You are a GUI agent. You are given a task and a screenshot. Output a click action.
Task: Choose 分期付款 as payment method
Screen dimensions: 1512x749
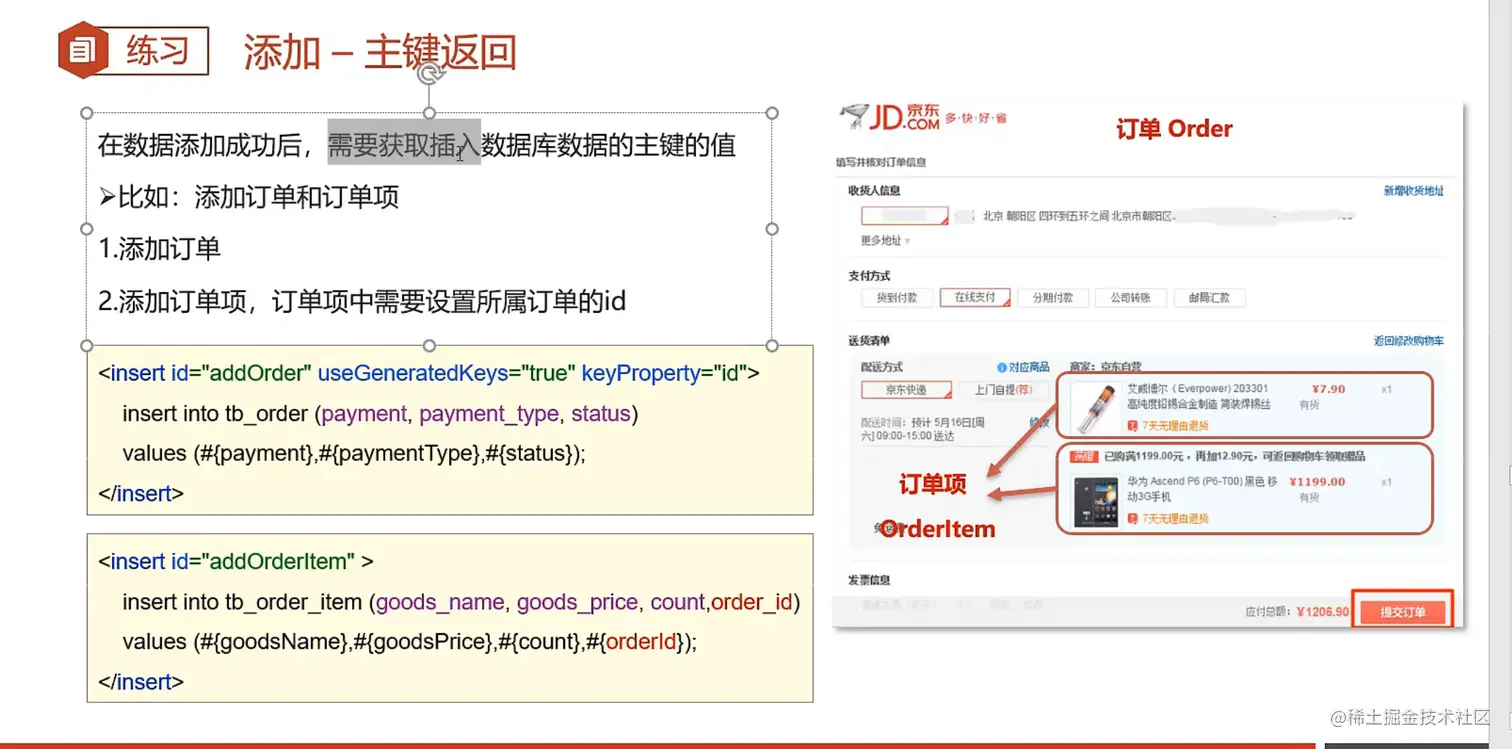[1053, 298]
